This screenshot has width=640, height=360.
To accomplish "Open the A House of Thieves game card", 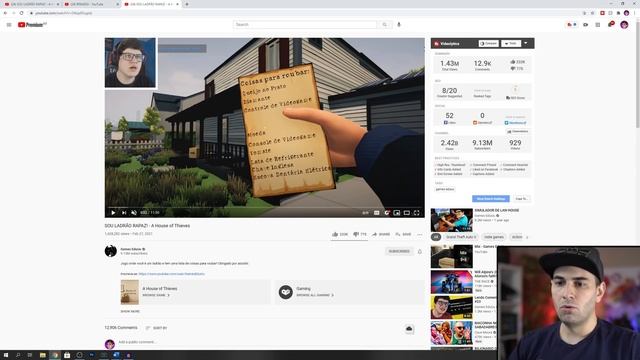I will pos(195,292).
